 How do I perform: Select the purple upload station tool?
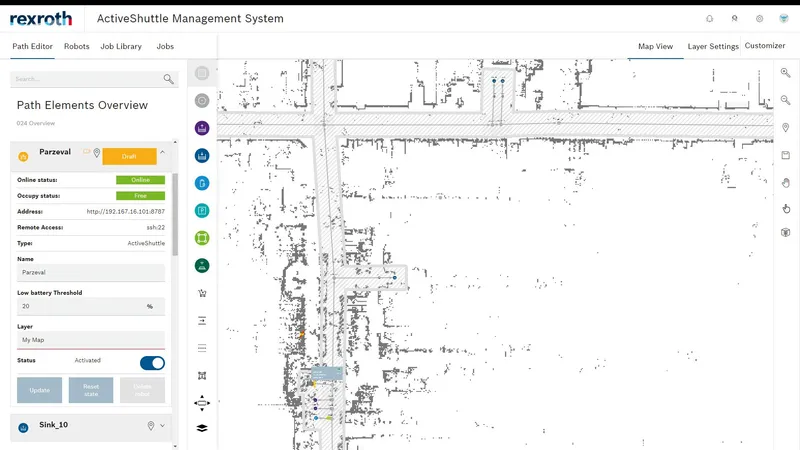point(202,128)
